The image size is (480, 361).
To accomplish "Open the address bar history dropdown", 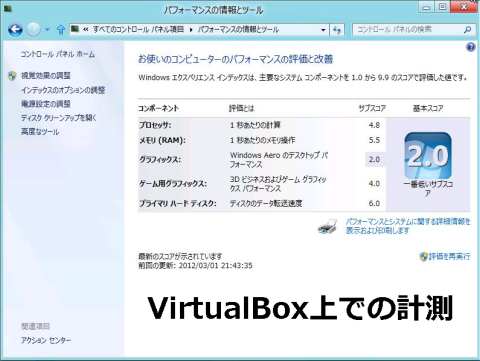I will coord(323,30).
